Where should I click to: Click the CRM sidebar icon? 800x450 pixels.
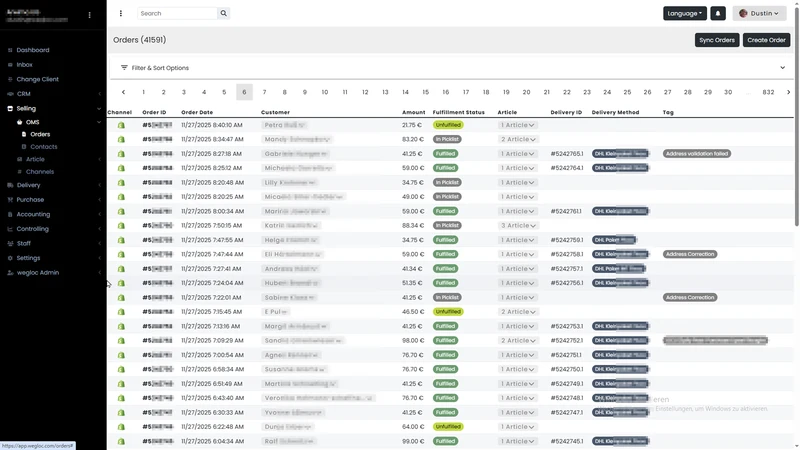(10, 94)
